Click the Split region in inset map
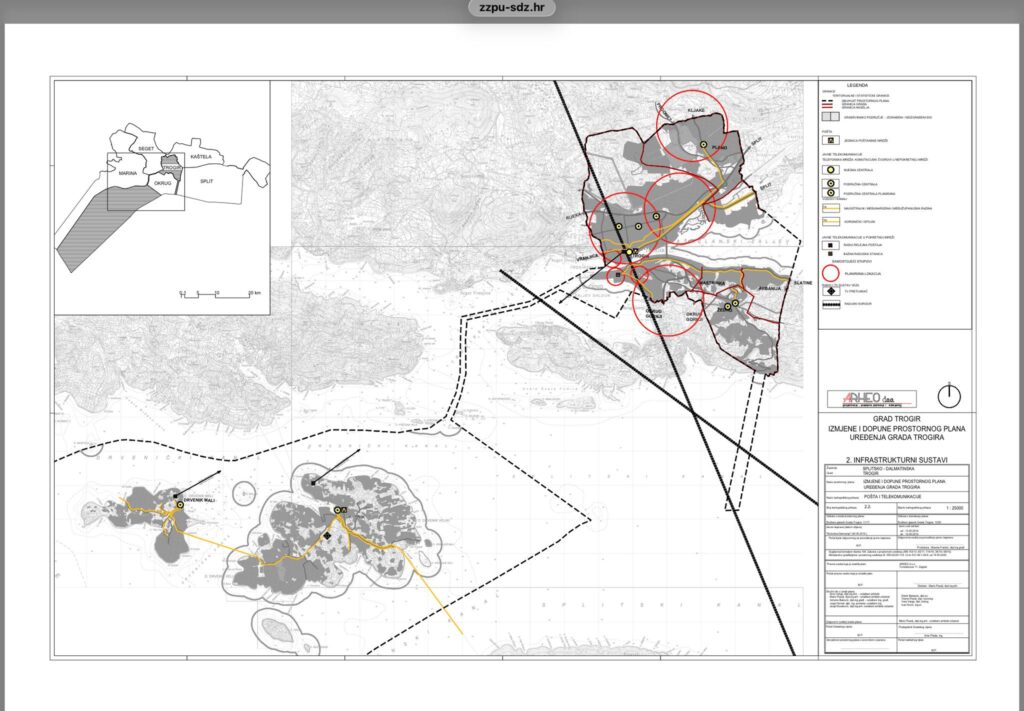The height and width of the screenshot is (711, 1024). click(206, 181)
